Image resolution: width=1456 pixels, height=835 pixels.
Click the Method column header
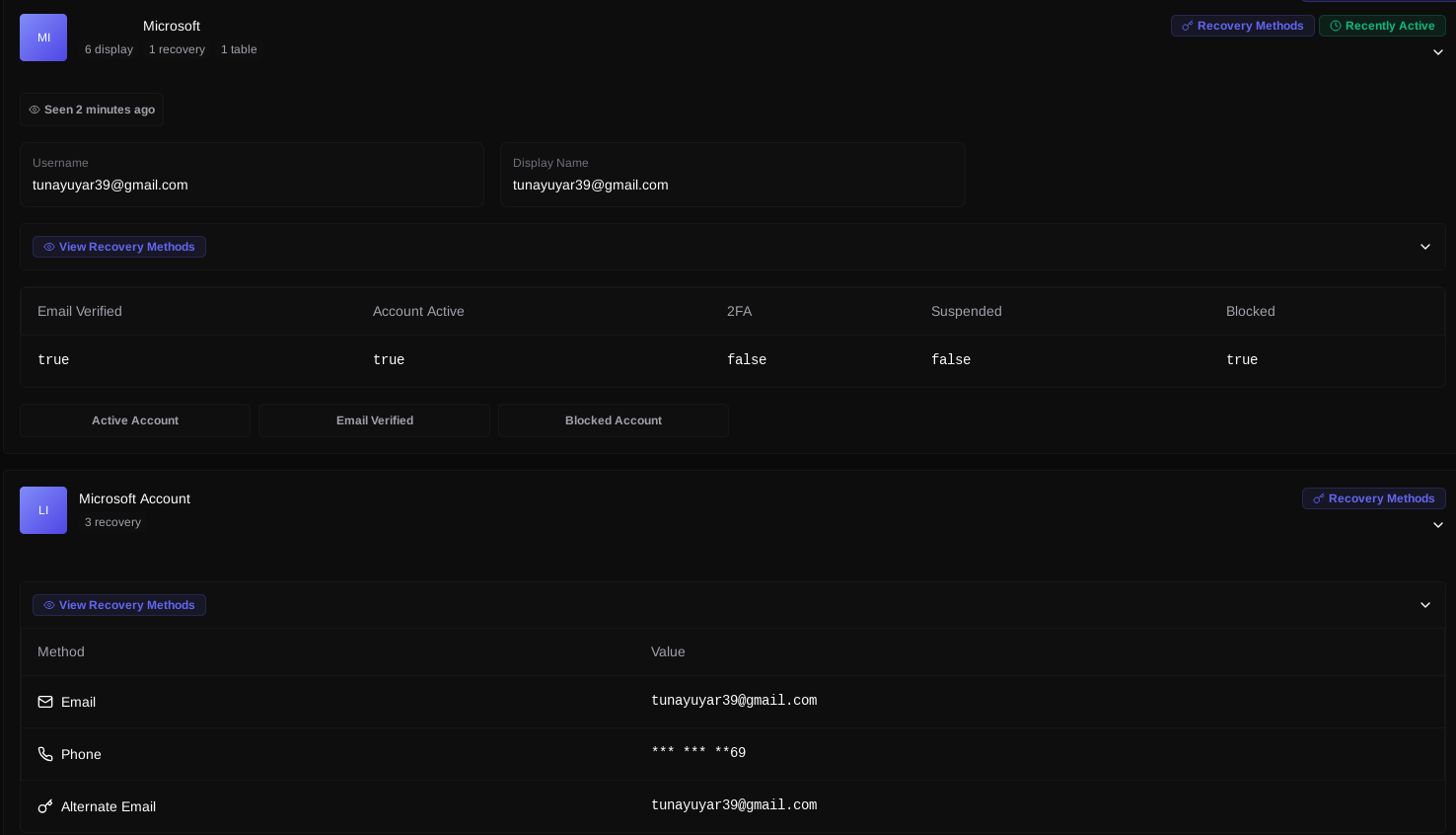pos(61,651)
